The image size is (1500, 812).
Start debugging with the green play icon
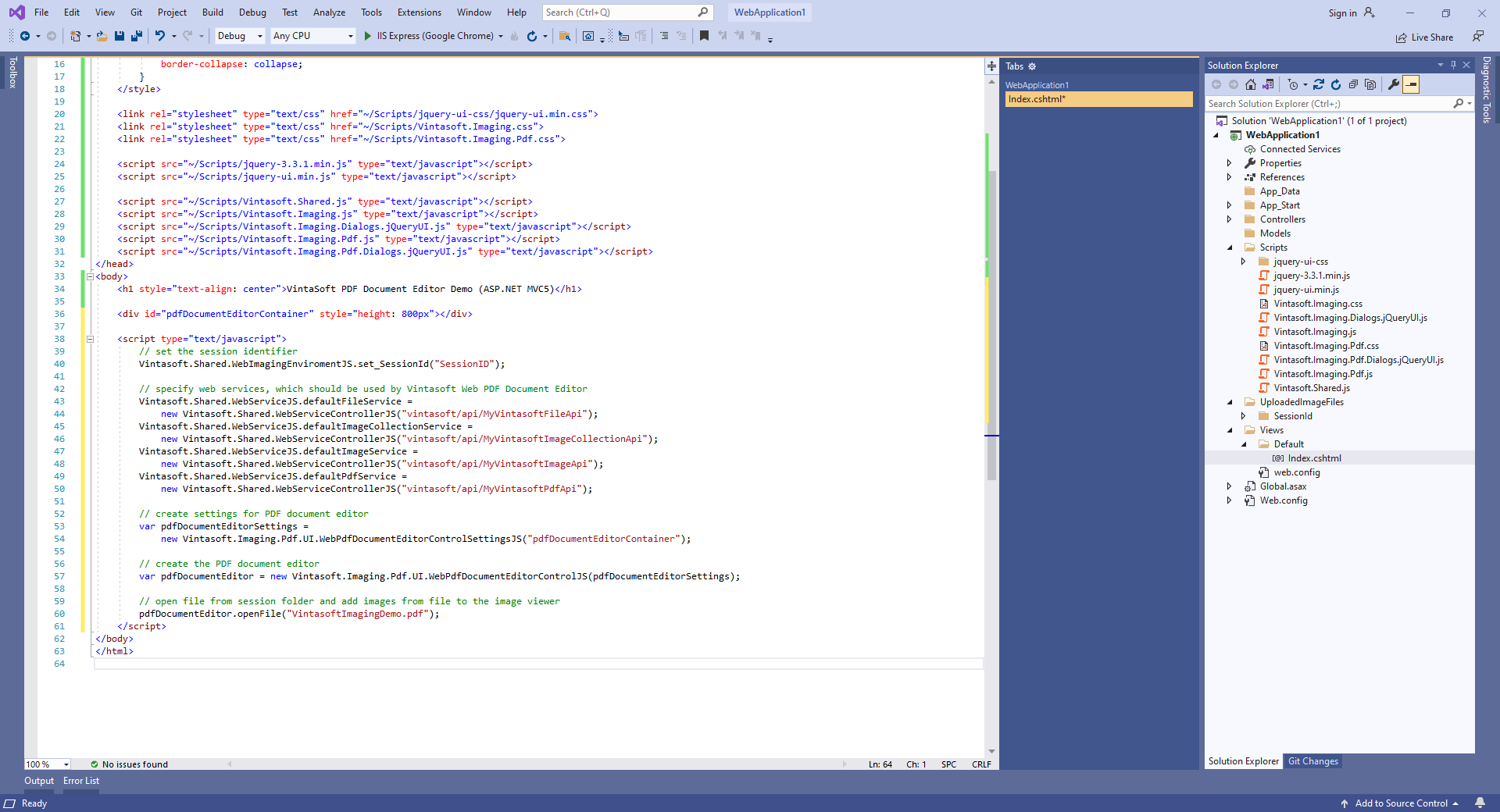pyautogui.click(x=367, y=36)
